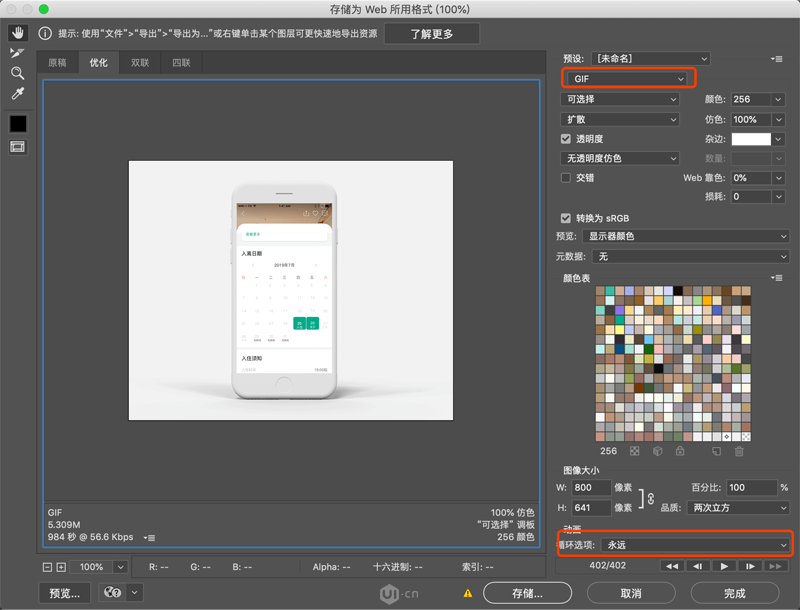The height and width of the screenshot is (610, 800).
Task: Click the first color table swatch
Action: 600,291
